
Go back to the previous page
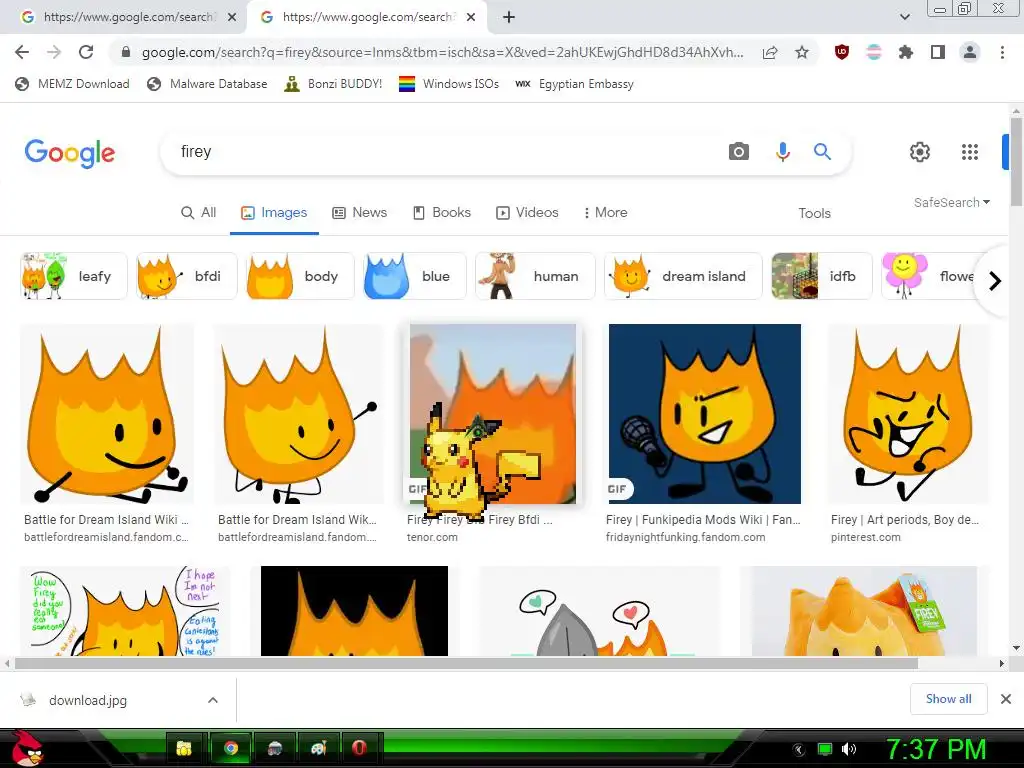coord(22,52)
